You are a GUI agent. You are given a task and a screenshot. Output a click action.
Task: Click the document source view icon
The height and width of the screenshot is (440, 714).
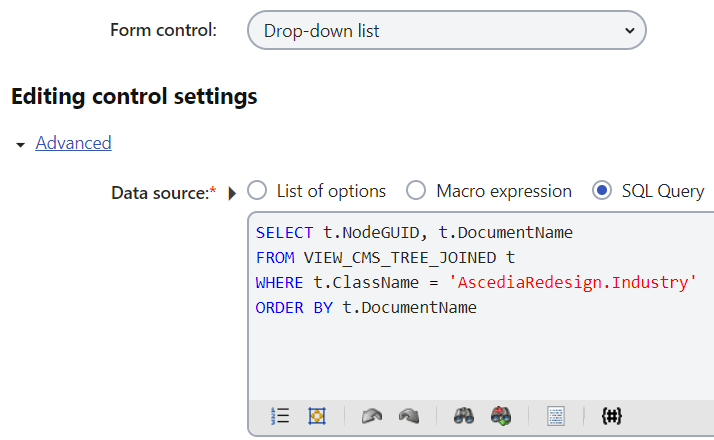click(556, 416)
